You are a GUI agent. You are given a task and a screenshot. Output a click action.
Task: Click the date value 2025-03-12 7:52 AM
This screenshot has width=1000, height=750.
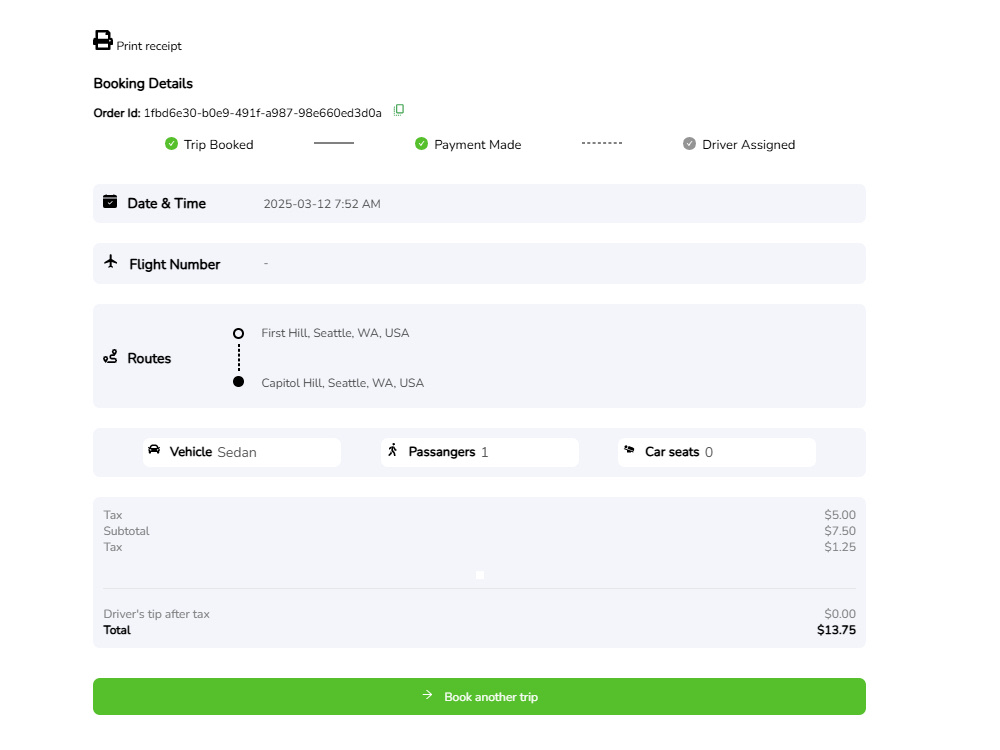(x=322, y=204)
